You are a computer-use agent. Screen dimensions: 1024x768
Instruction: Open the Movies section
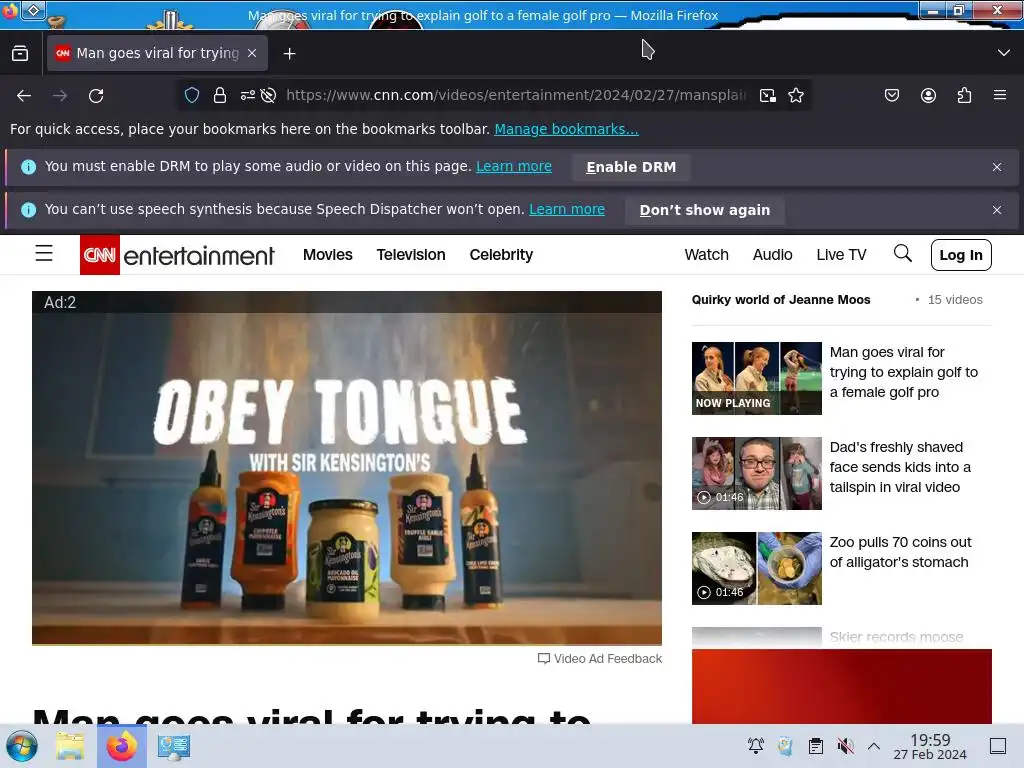coord(328,255)
